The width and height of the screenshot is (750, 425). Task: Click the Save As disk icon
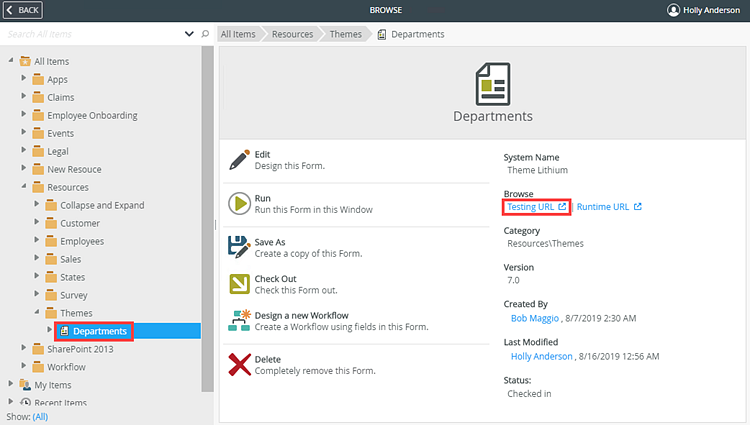point(239,247)
